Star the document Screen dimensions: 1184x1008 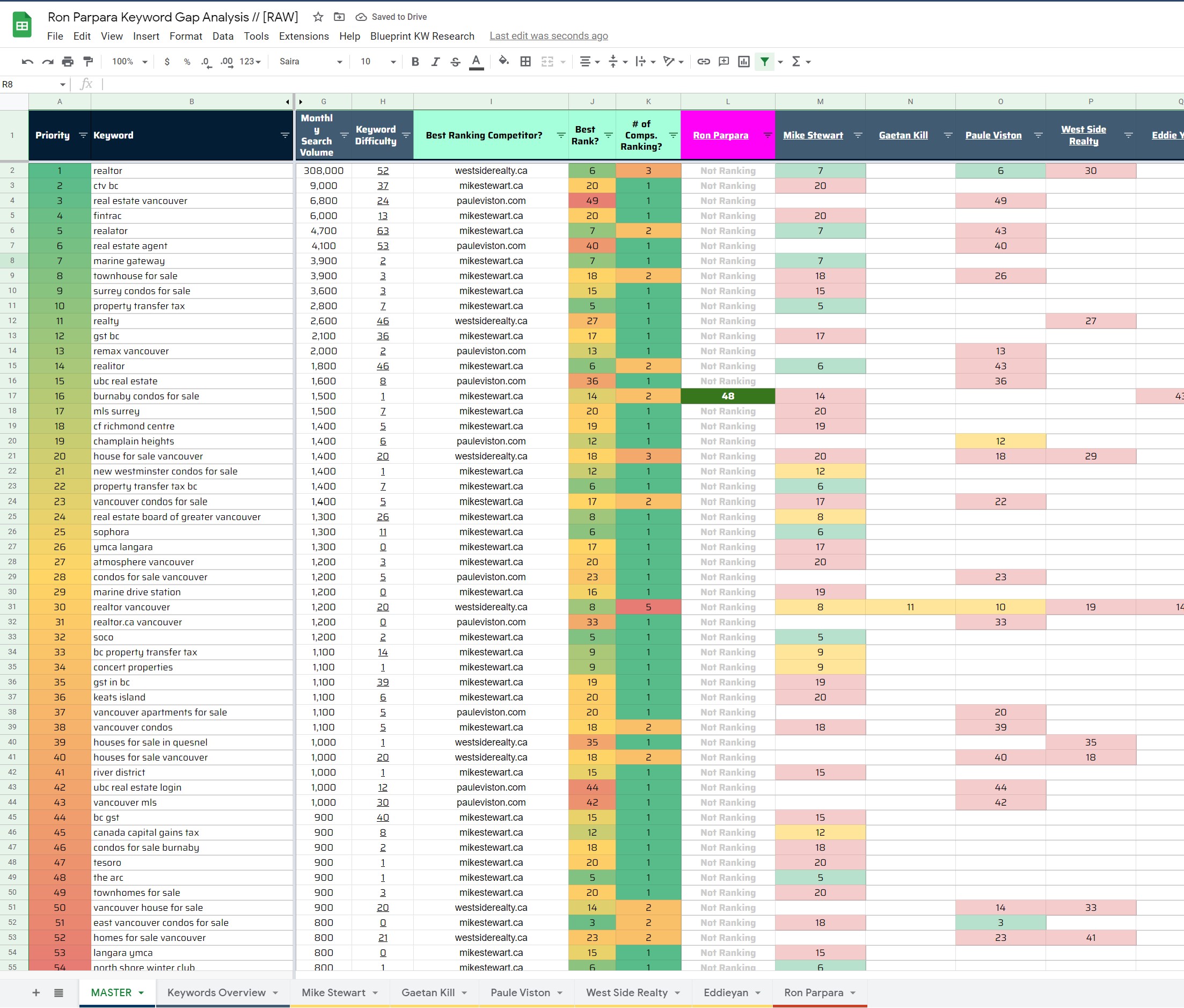click(x=318, y=17)
